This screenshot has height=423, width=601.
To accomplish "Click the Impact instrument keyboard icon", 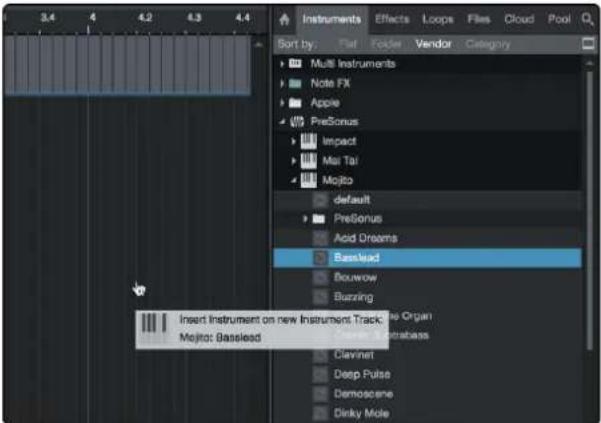I will [x=309, y=141].
